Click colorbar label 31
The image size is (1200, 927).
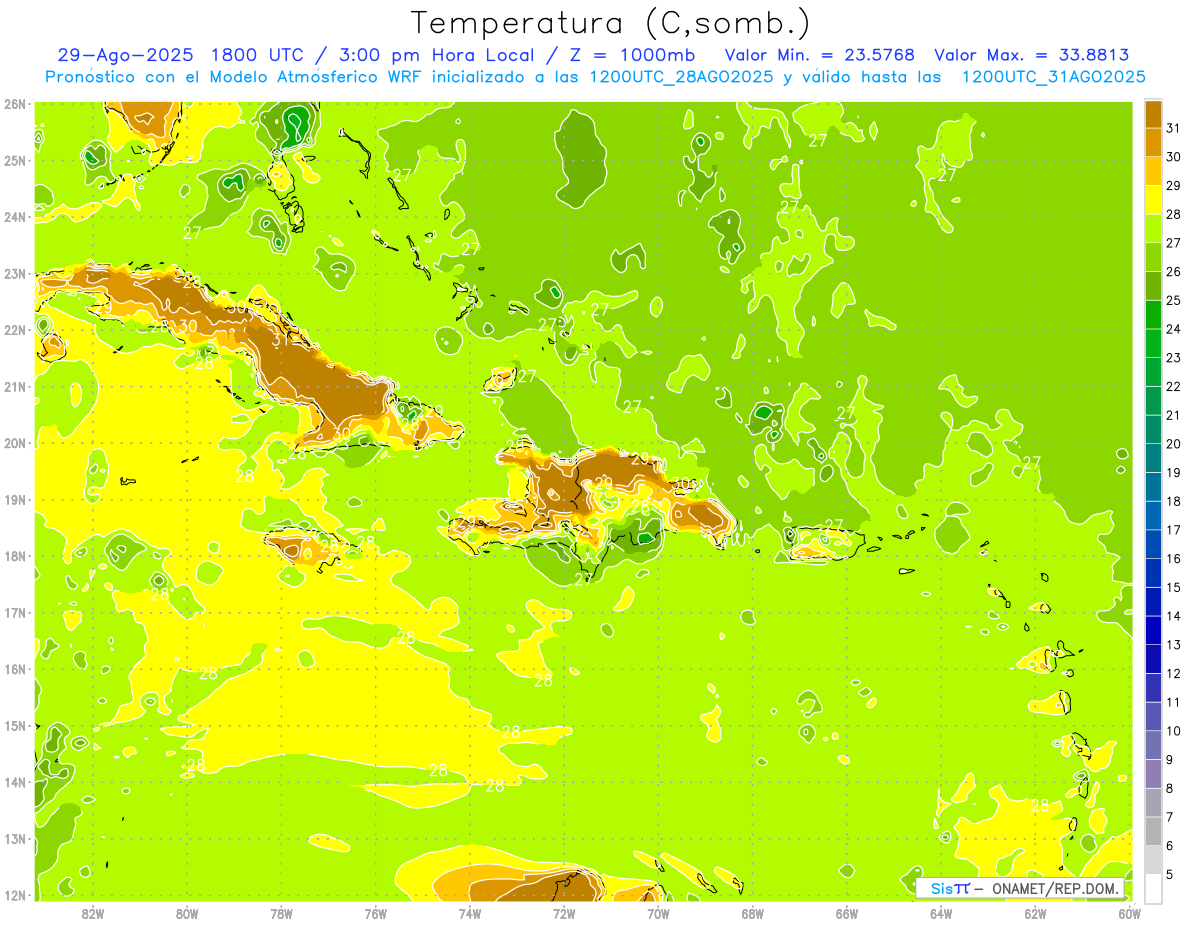coord(1174,128)
